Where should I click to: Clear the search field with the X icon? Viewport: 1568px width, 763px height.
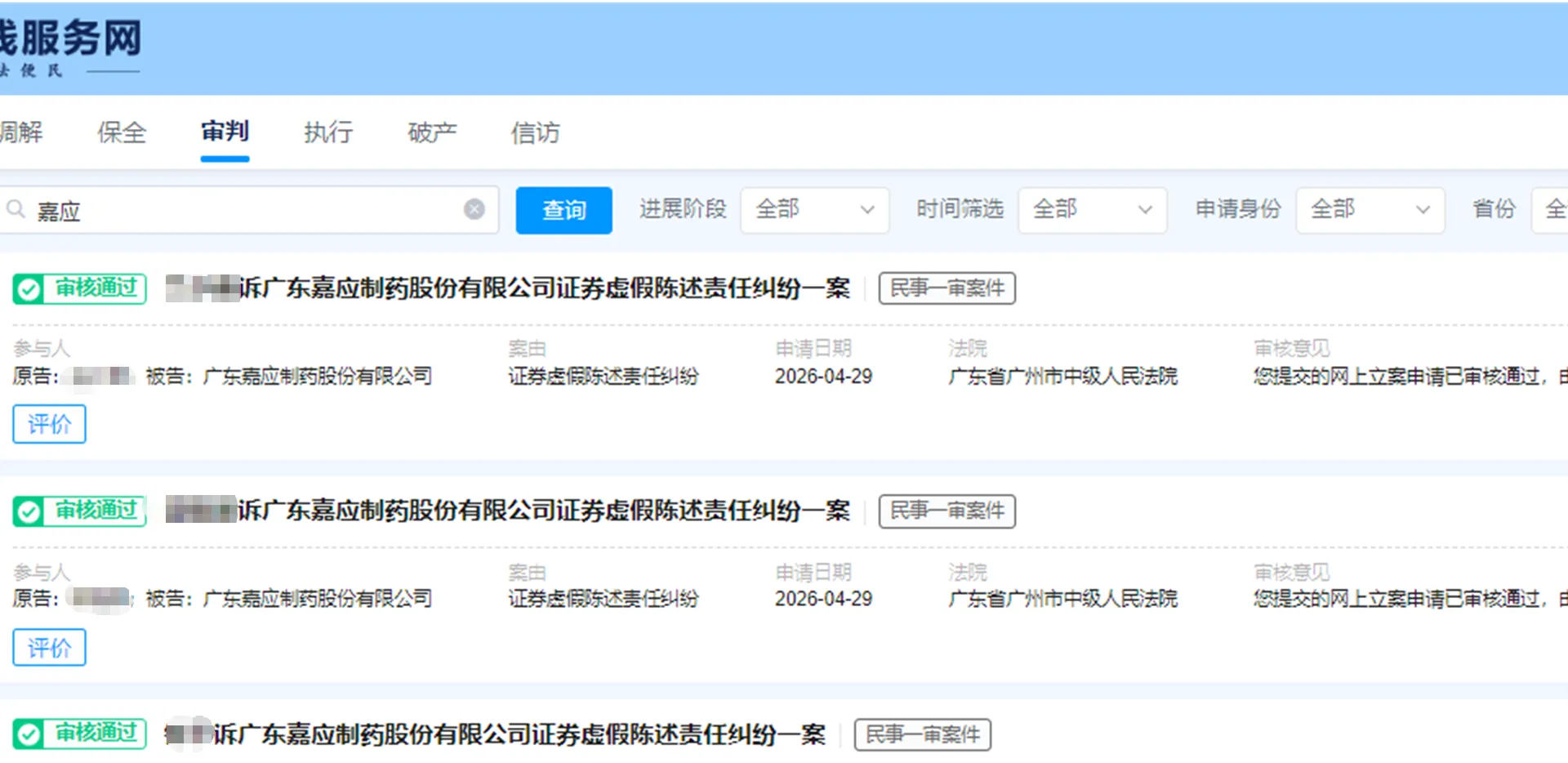[474, 210]
